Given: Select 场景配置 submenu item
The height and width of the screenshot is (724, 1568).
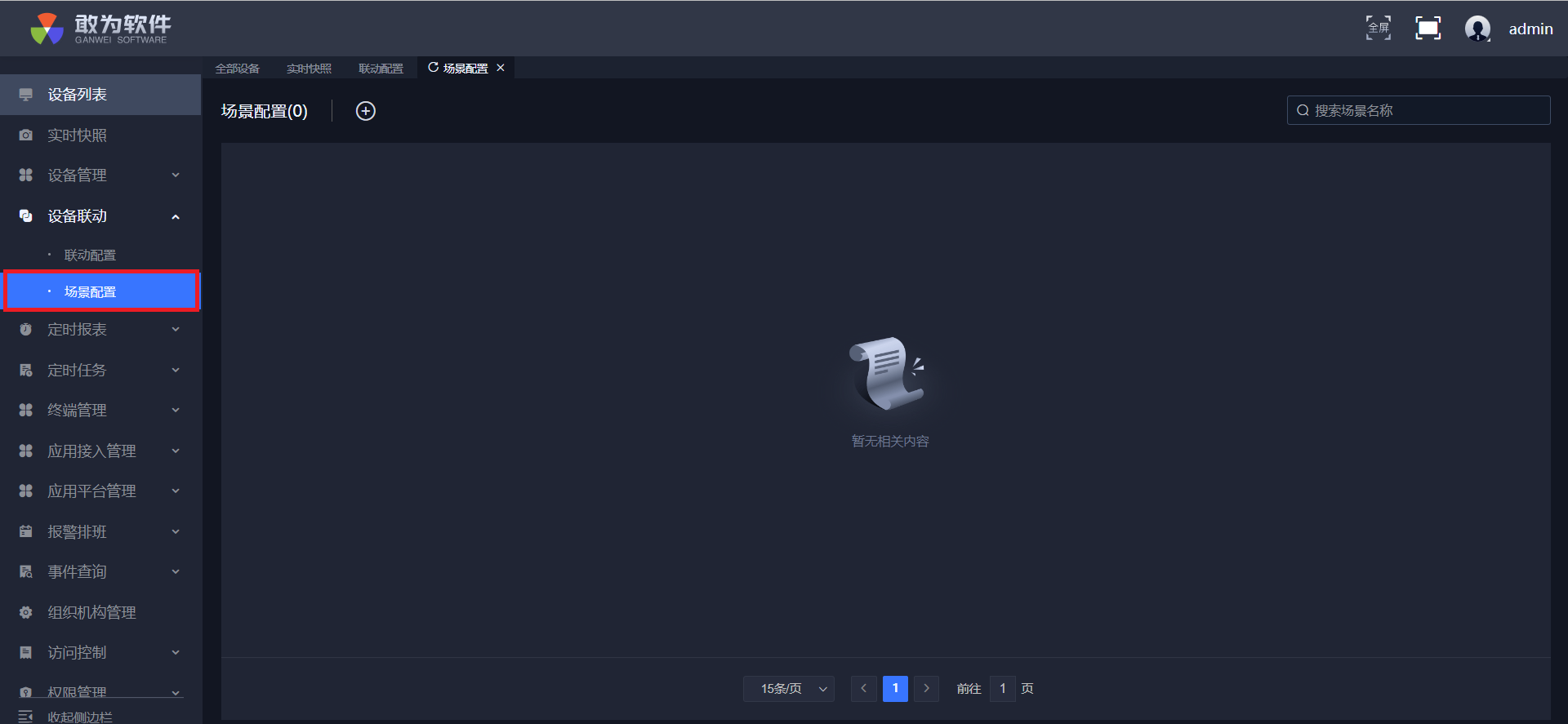Looking at the screenshot, I should pos(100,291).
